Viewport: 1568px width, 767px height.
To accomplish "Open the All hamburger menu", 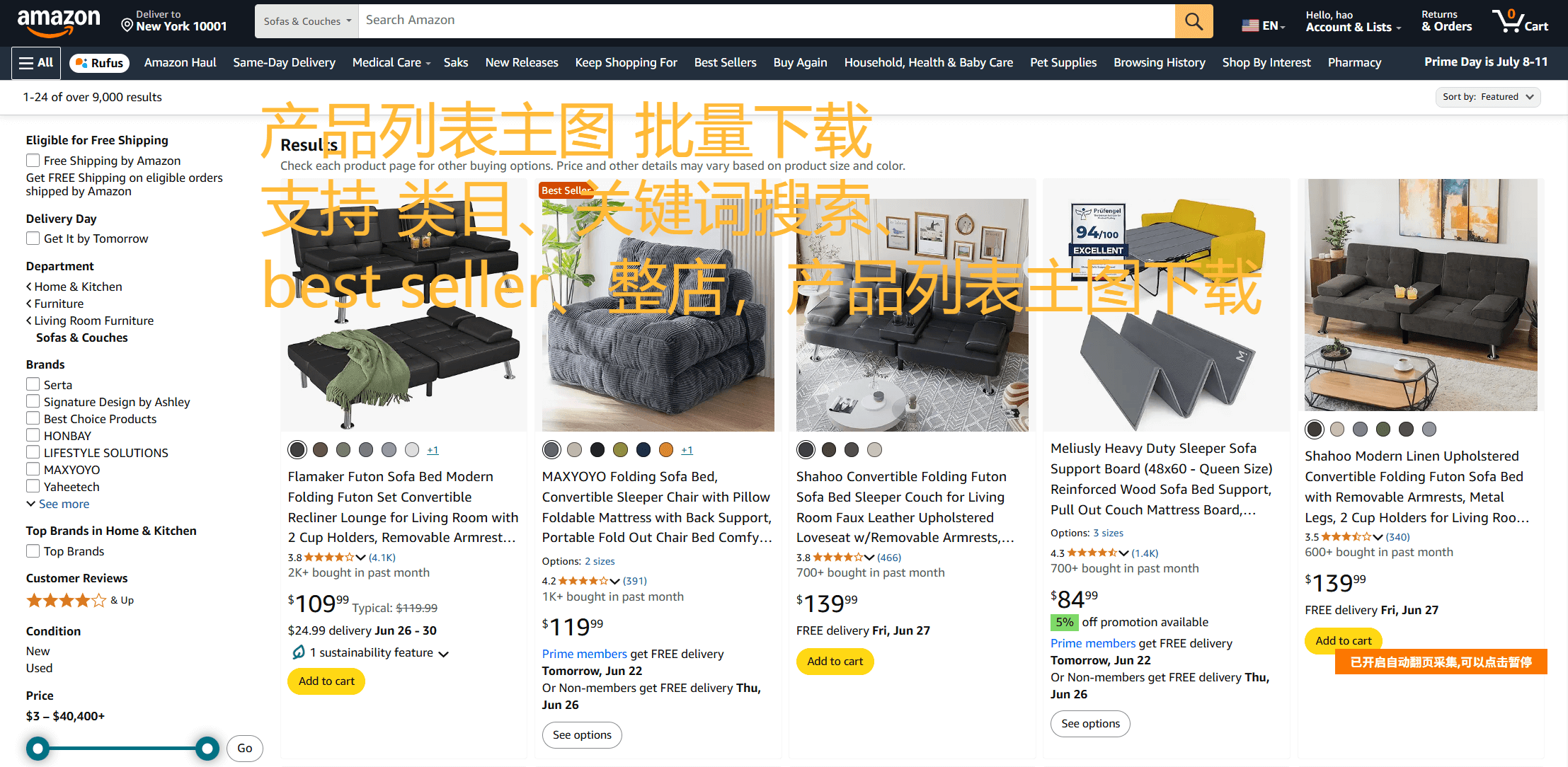I will click(36, 63).
